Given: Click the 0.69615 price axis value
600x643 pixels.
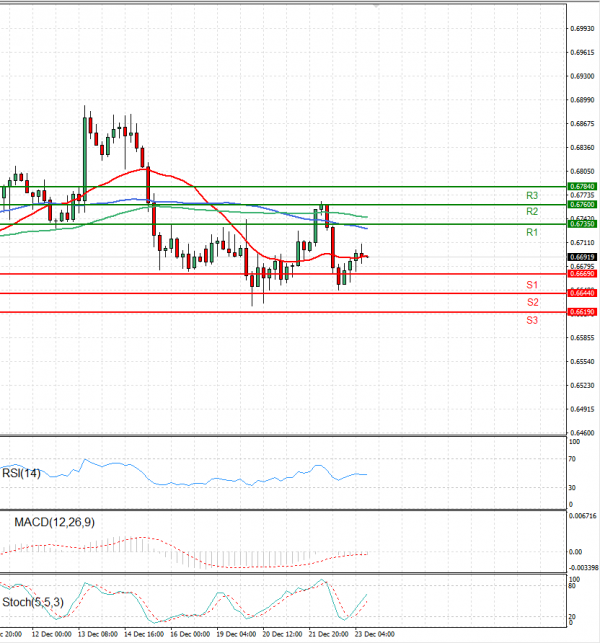Looking at the screenshot, I should (x=582, y=52).
